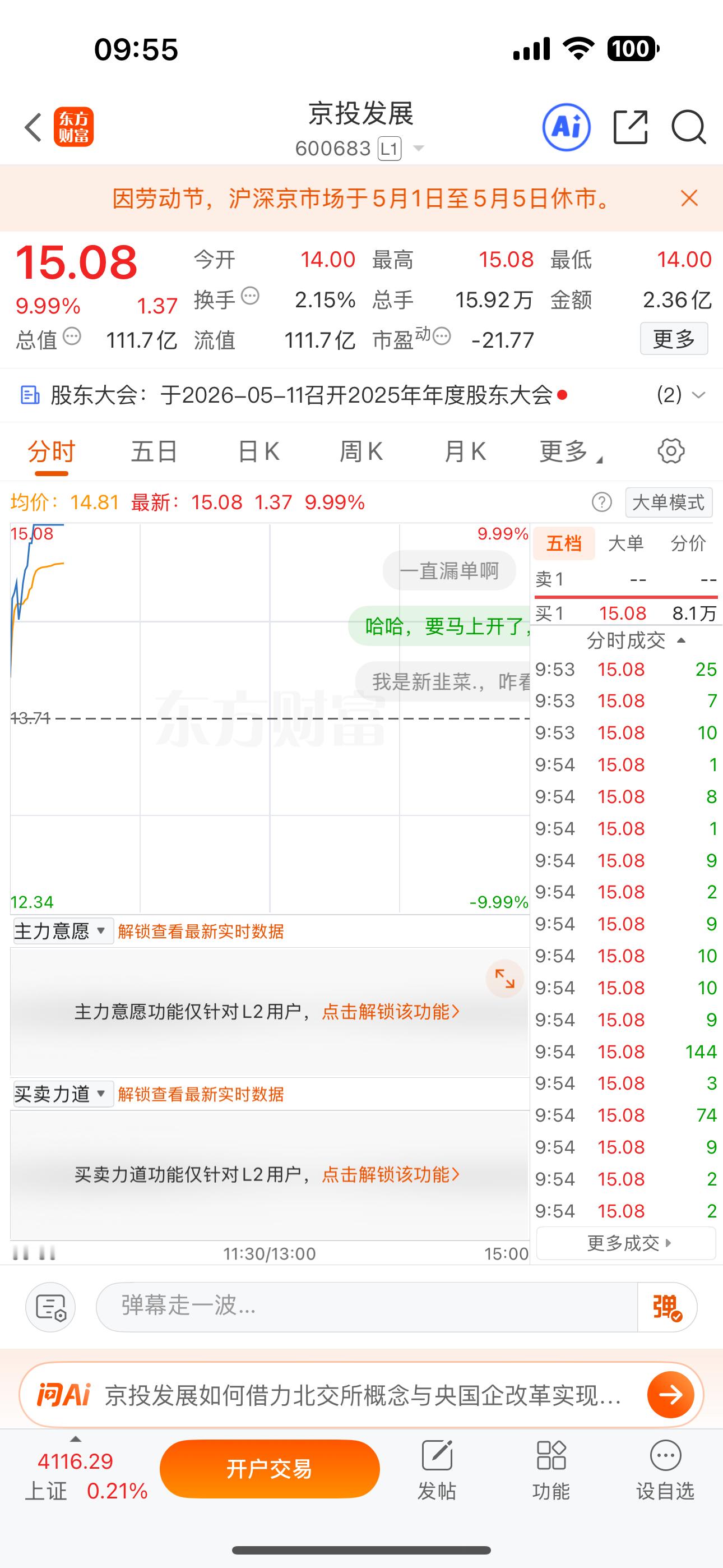The height and width of the screenshot is (1568, 723).
Task: Tap the large 15.08 current price
Action: (x=77, y=263)
